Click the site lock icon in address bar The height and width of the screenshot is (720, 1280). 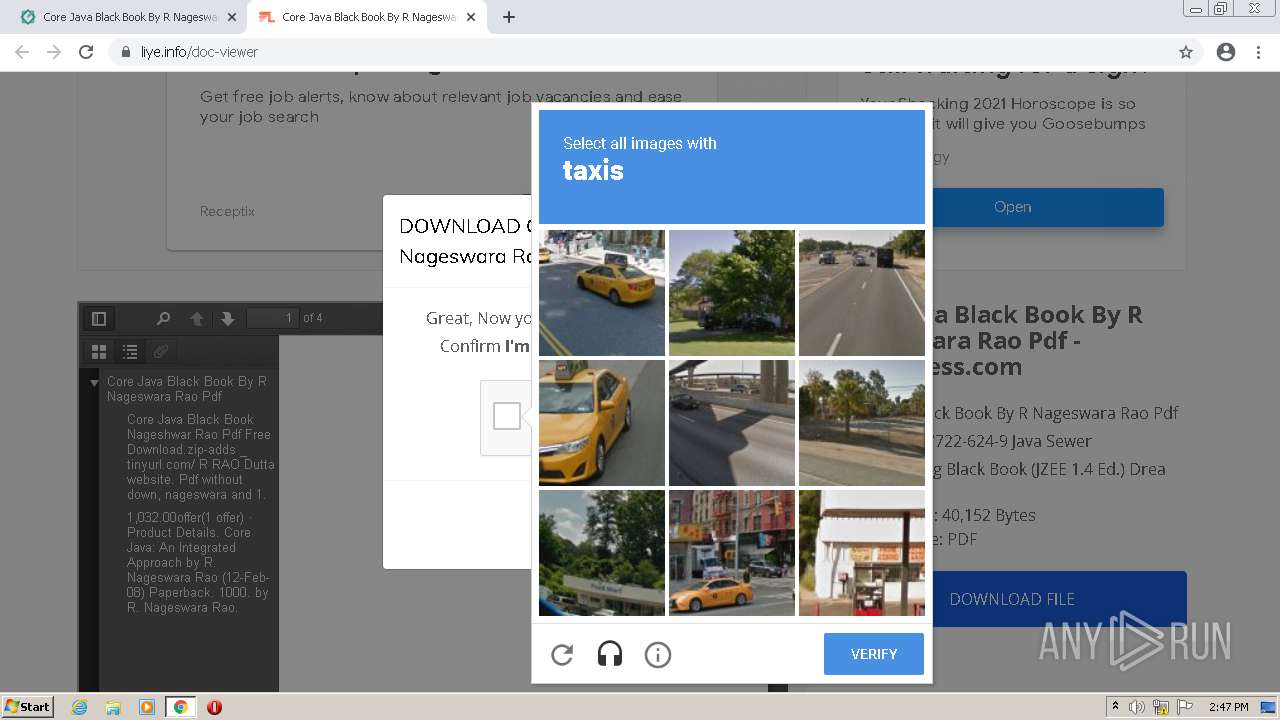pos(125,52)
